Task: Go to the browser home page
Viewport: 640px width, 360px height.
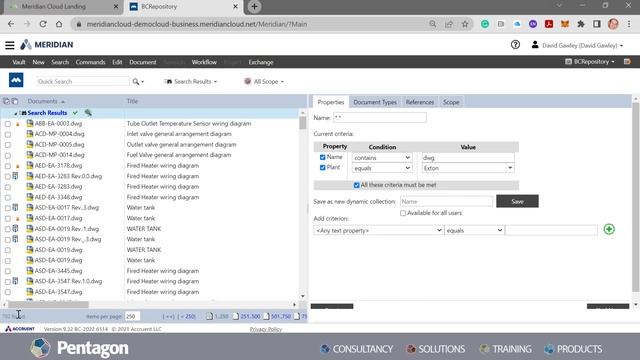Action: (x=59, y=24)
